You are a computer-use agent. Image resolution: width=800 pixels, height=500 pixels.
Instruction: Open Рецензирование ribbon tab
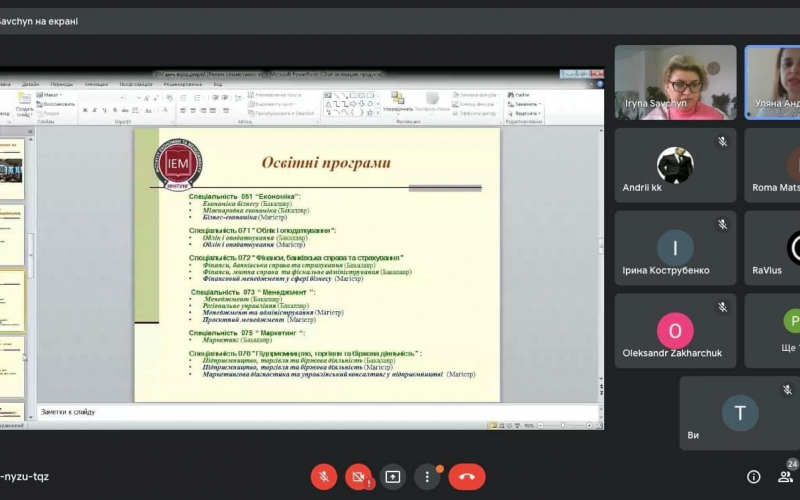click(183, 84)
